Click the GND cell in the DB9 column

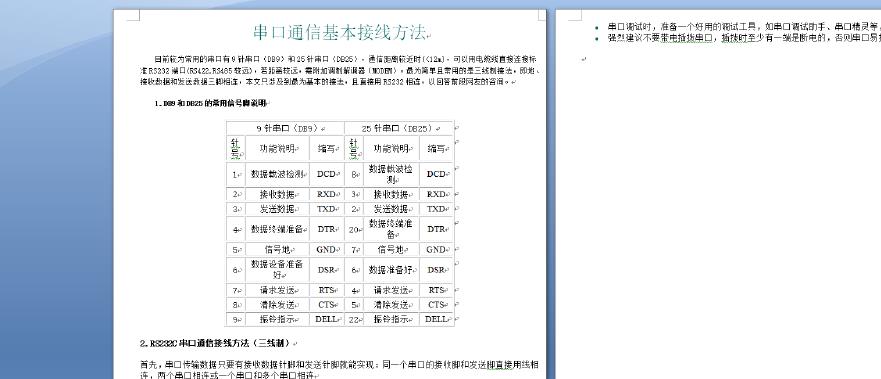(326, 249)
